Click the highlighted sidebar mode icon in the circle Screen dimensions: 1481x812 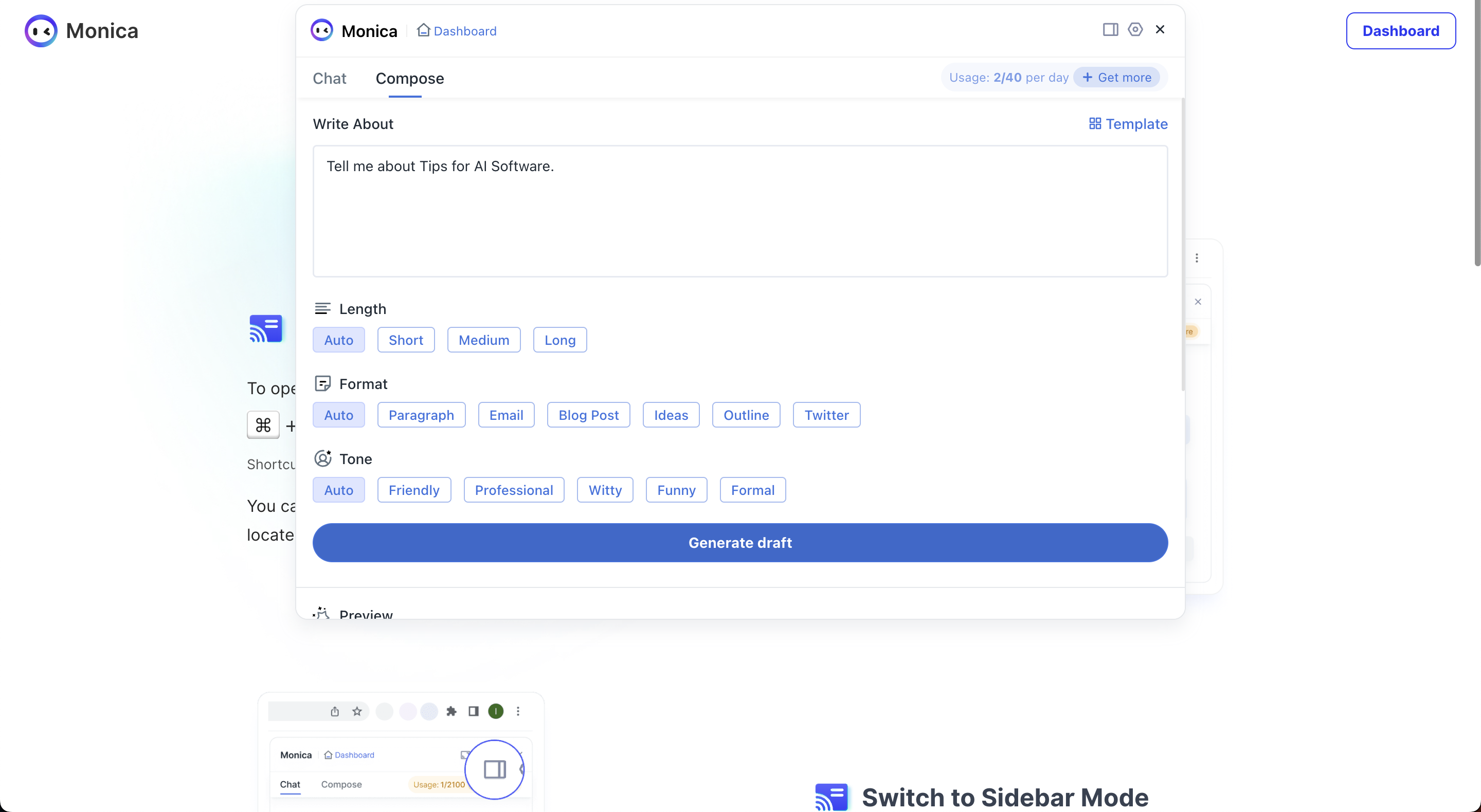pos(494,769)
